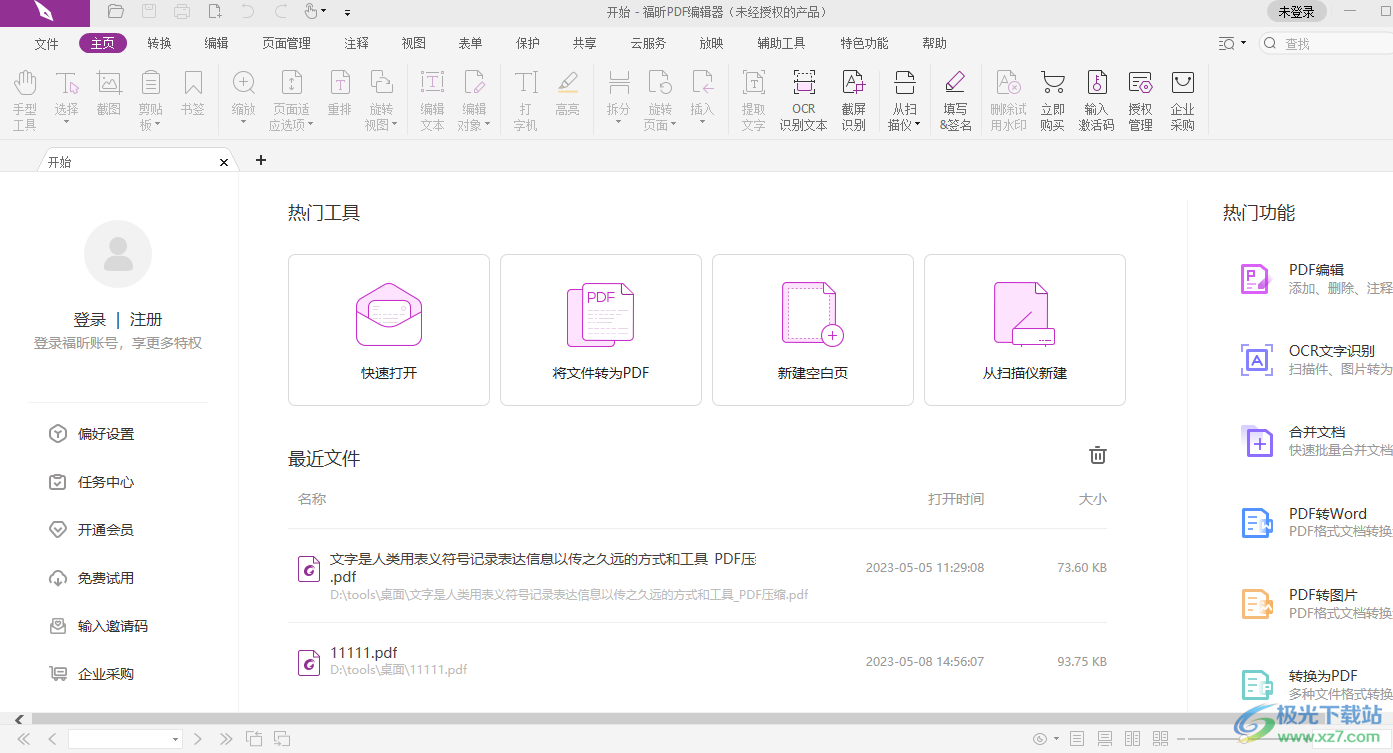The image size is (1393, 753).
Task: Switch to the 转换 ribbon tab
Action: coord(159,44)
